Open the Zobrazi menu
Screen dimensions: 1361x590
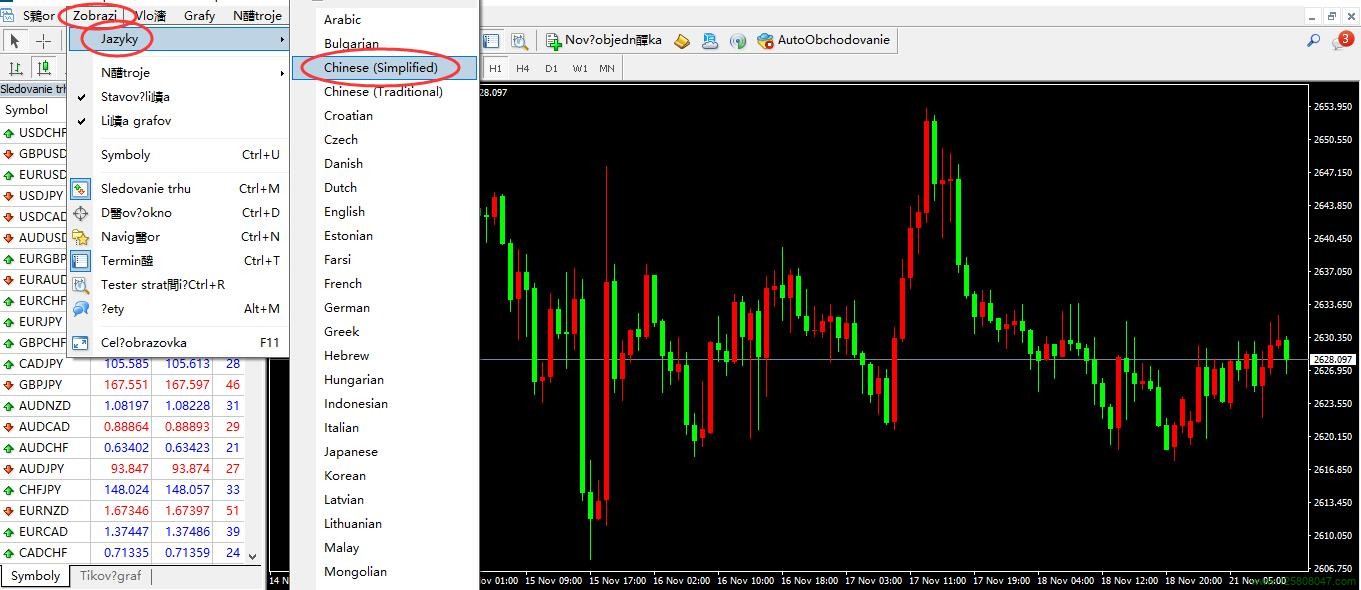click(x=95, y=15)
